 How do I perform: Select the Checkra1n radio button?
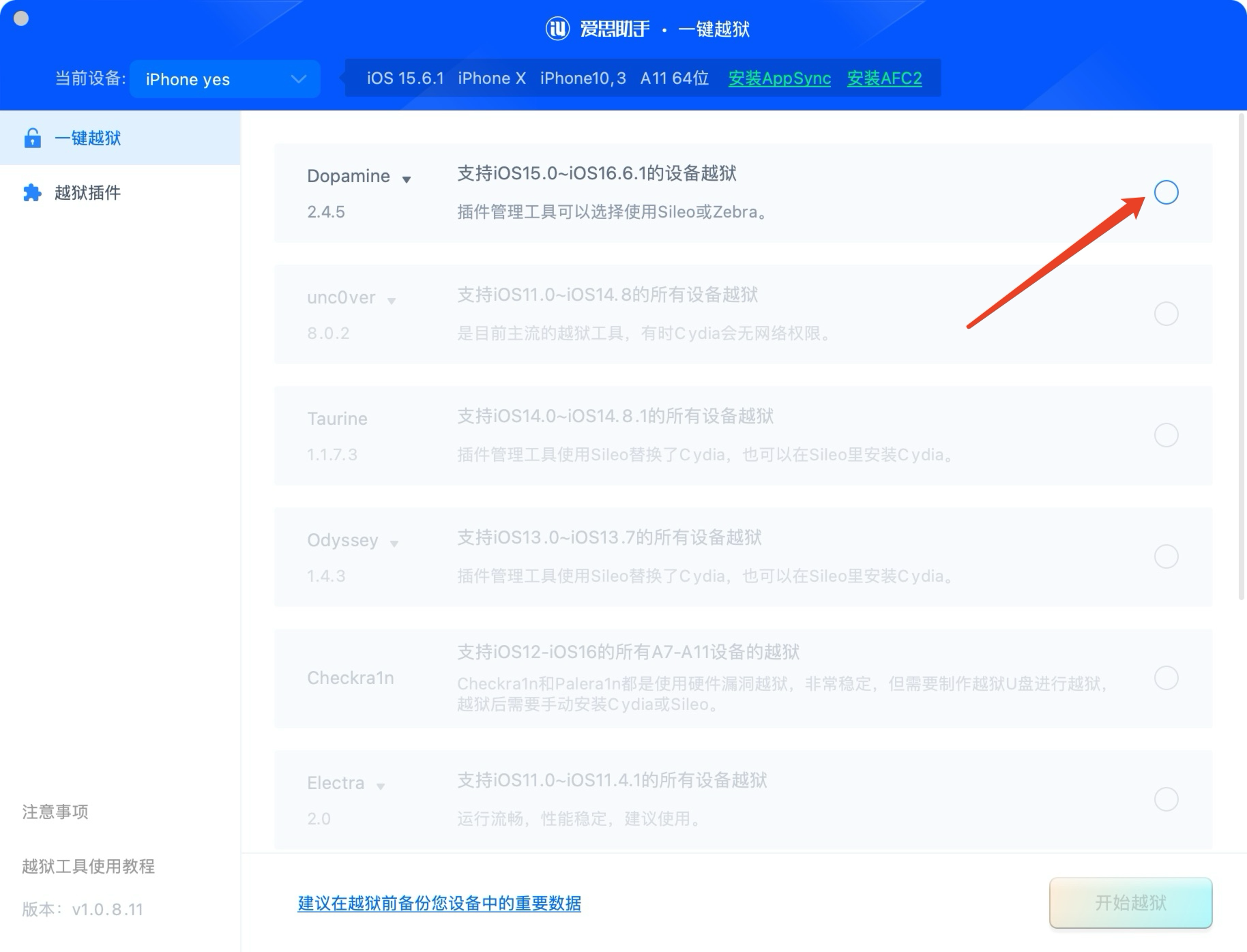tap(1166, 678)
